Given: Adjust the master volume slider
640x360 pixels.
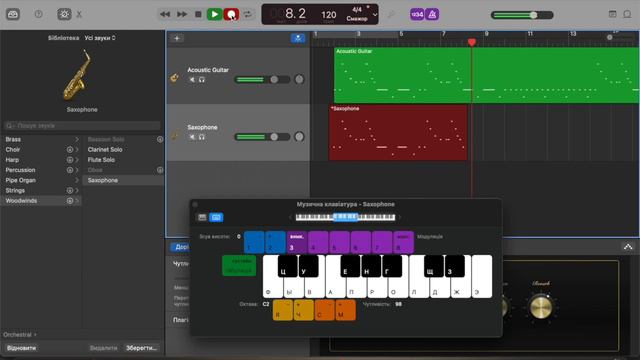Looking at the screenshot, I should [522, 15].
